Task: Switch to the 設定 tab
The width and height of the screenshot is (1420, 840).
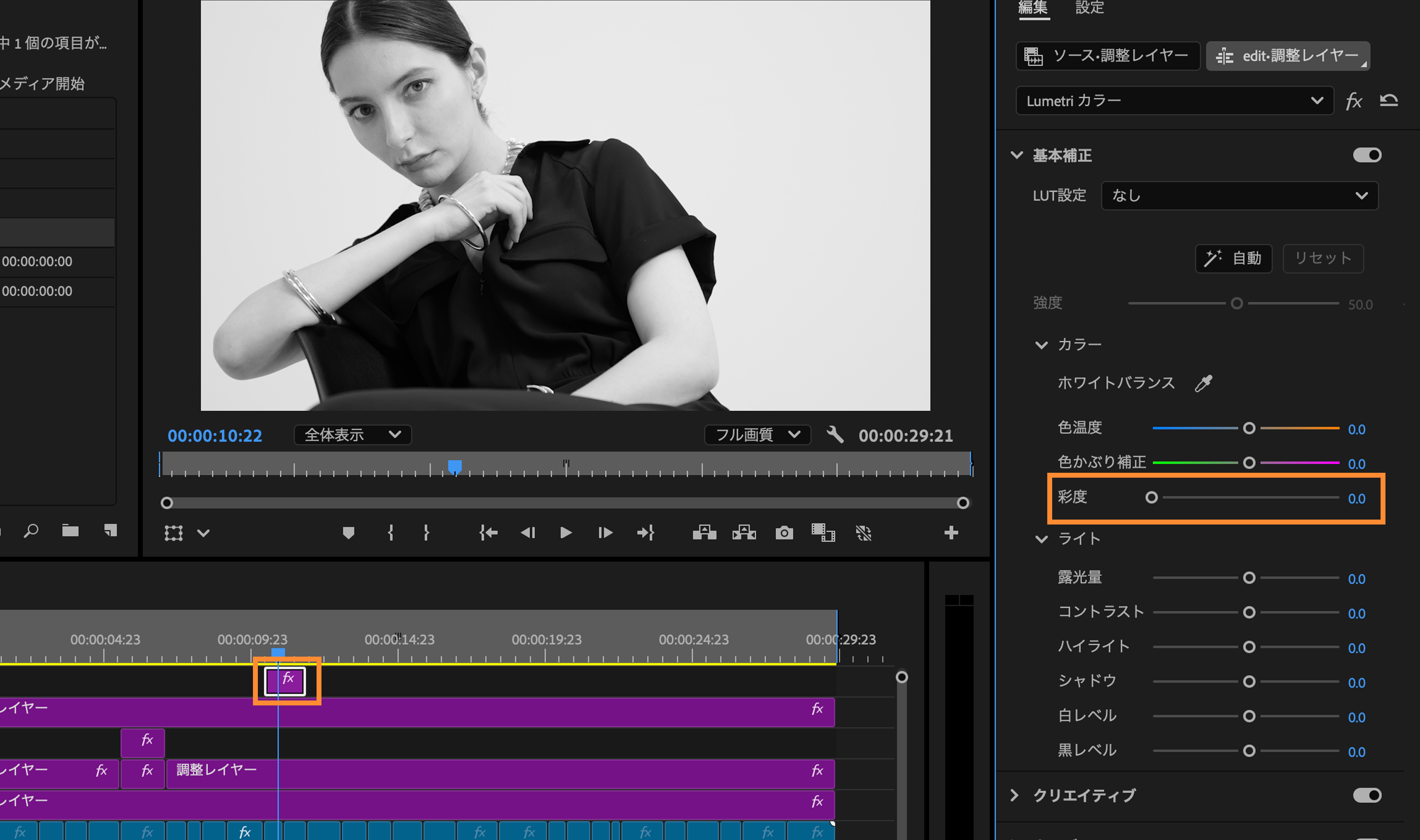Action: tap(1089, 8)
